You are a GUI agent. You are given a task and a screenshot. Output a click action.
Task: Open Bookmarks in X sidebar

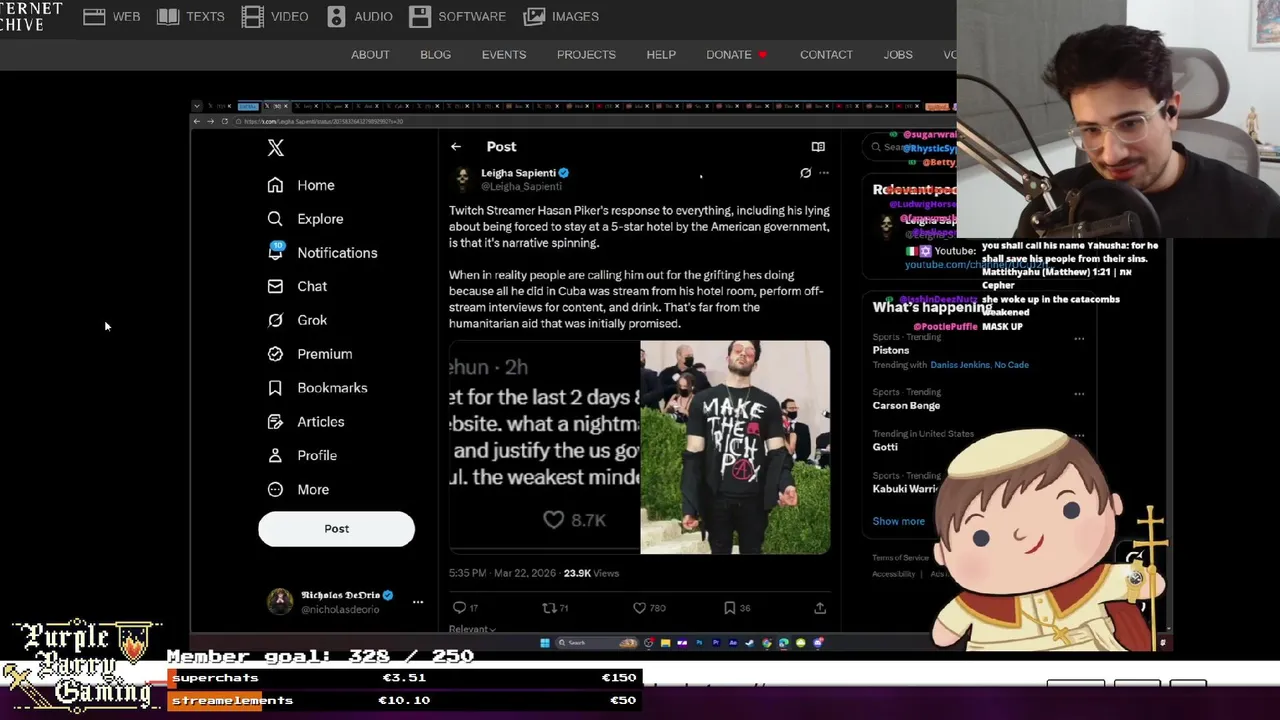[317, 388]
